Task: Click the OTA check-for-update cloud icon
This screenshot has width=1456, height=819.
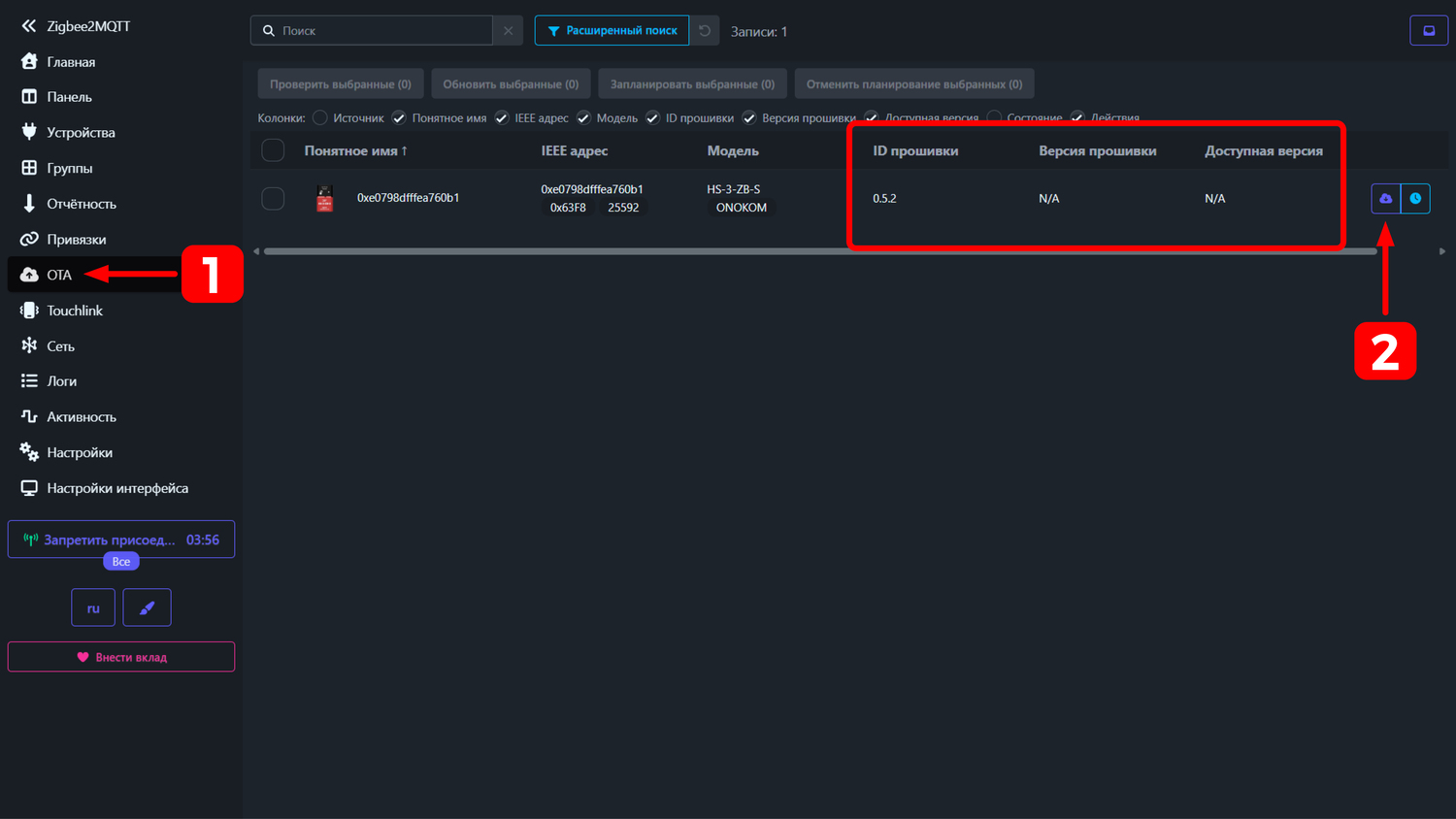Action: coord(1385,198)
